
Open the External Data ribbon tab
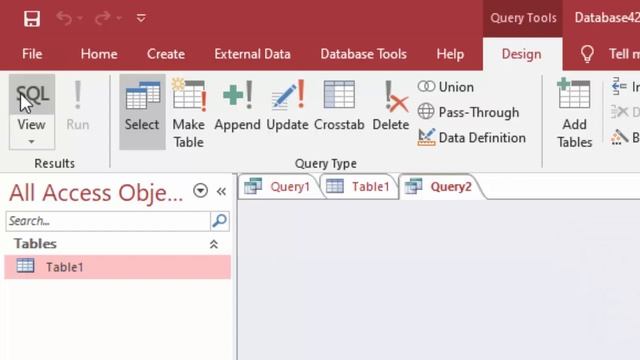[x=252, y=54]
